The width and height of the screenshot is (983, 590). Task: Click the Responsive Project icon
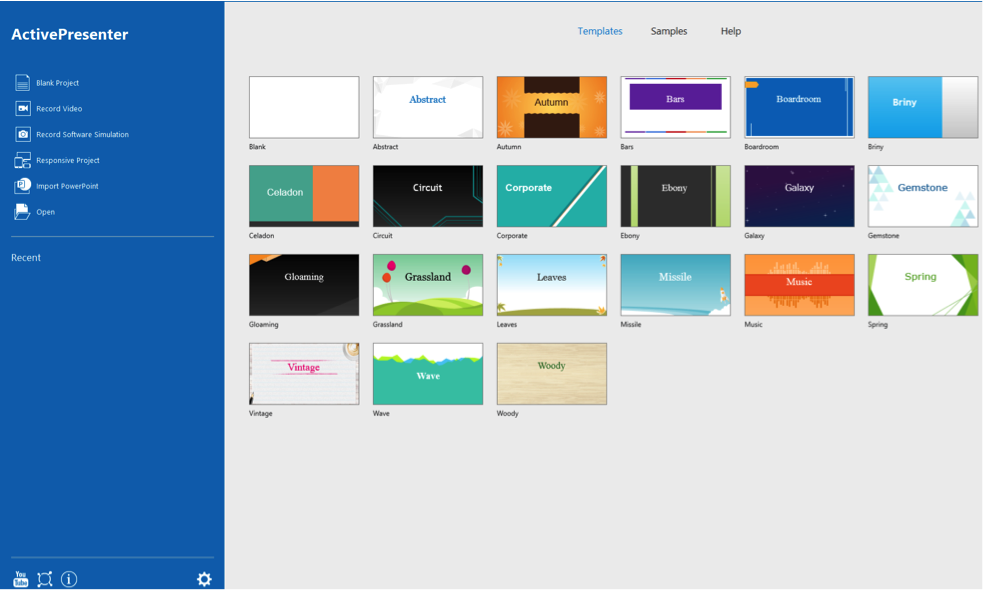[x=22, y=160]
